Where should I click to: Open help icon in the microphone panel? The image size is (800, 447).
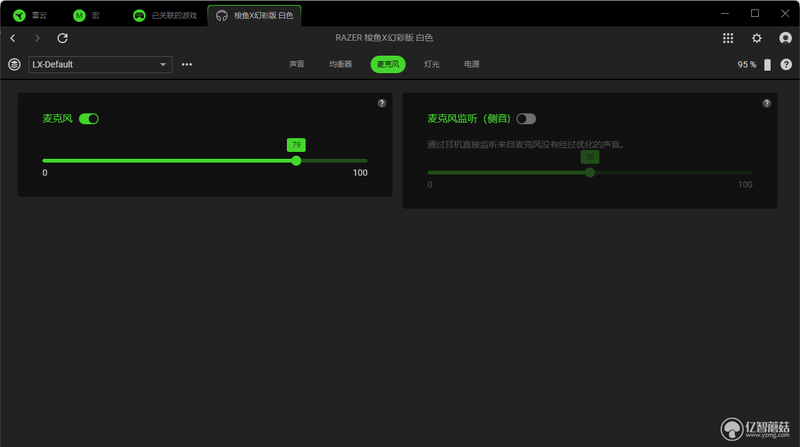[382, 103]
